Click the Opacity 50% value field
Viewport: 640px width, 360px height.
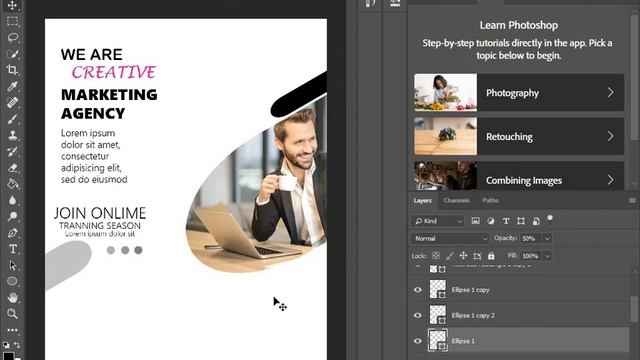(531, 238)
